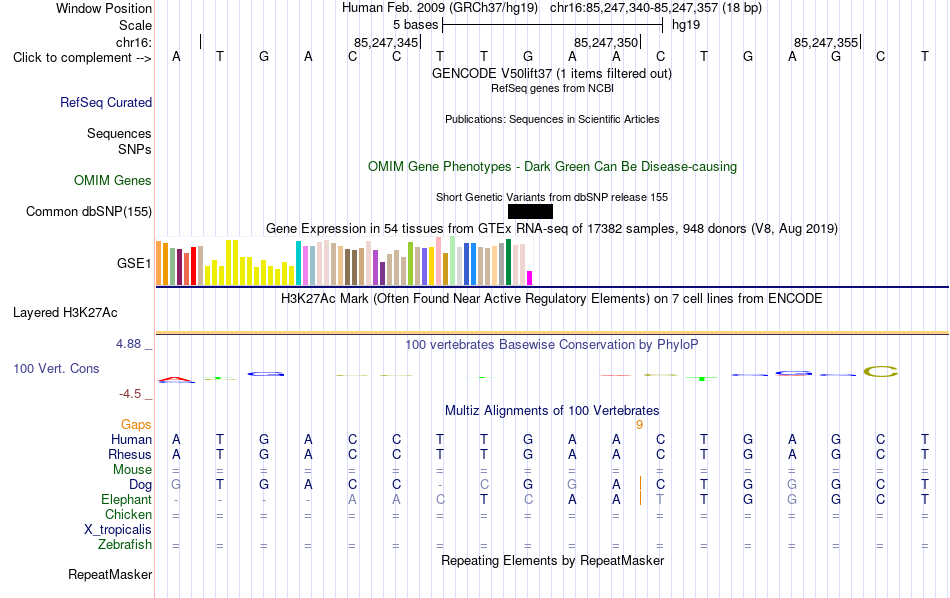Click the 'Click to complement -->' label

coord(82,58)
